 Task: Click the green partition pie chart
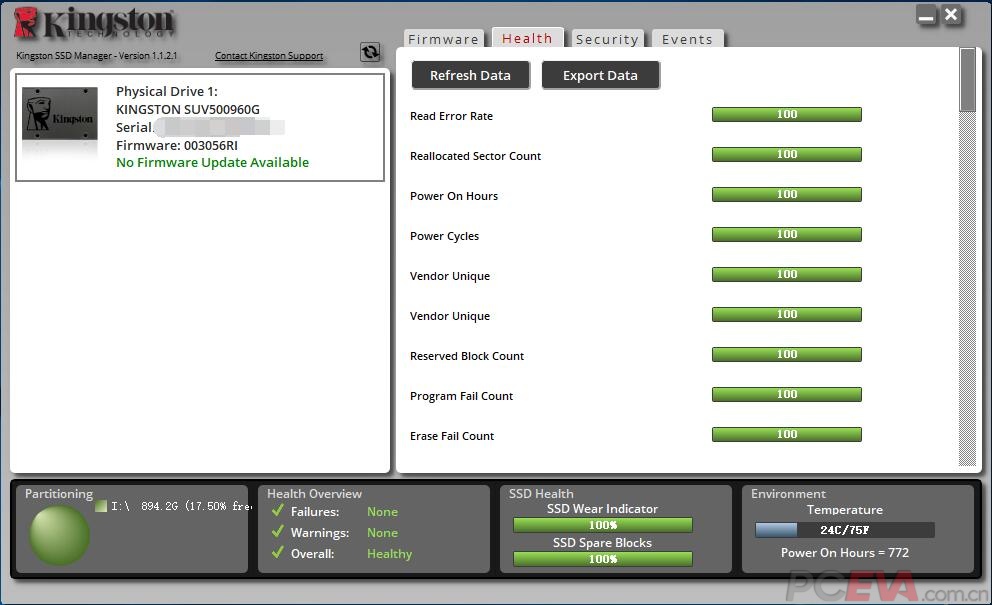click(59, 535)
